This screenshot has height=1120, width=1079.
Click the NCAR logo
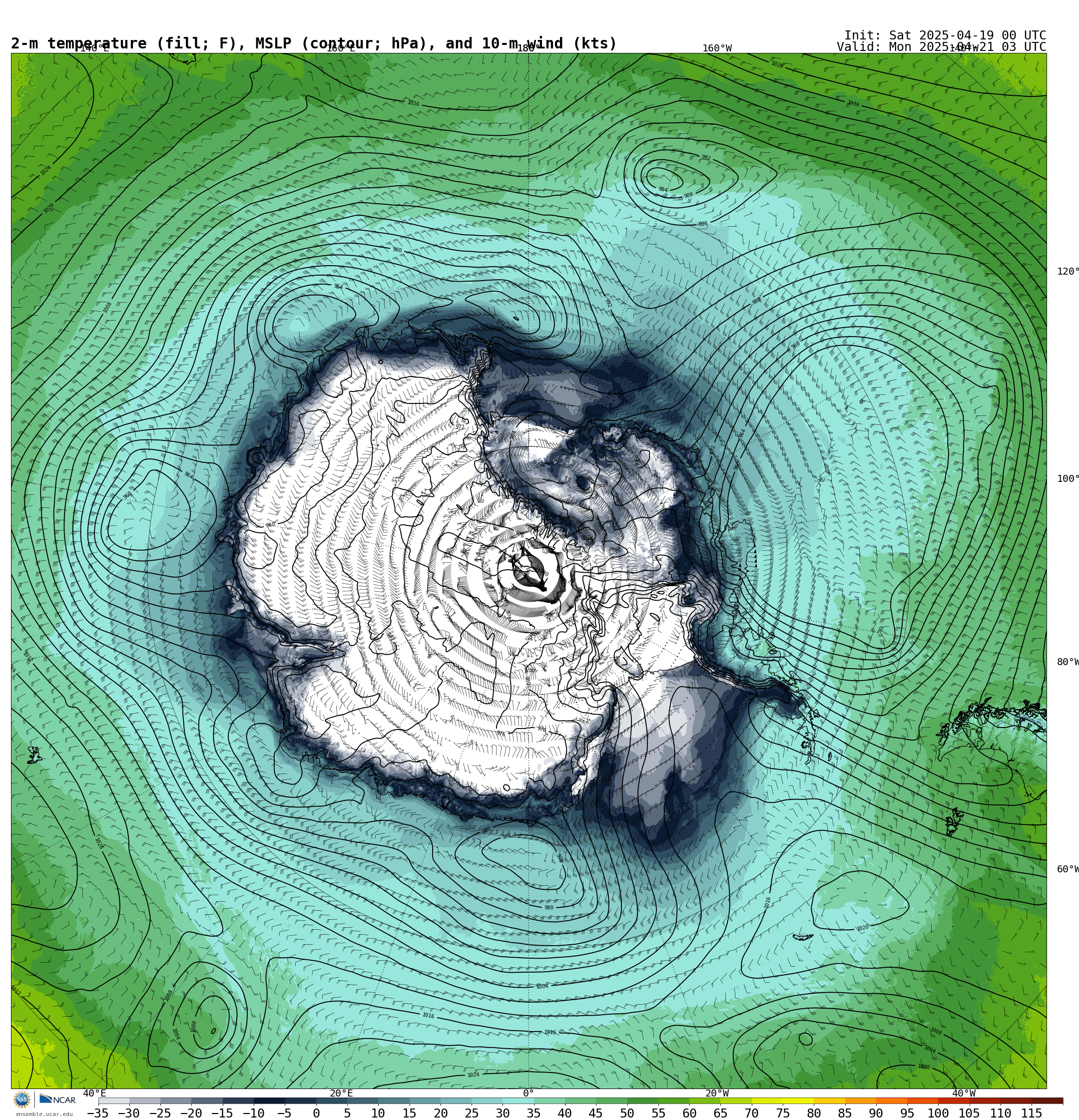pos(58,1100)
